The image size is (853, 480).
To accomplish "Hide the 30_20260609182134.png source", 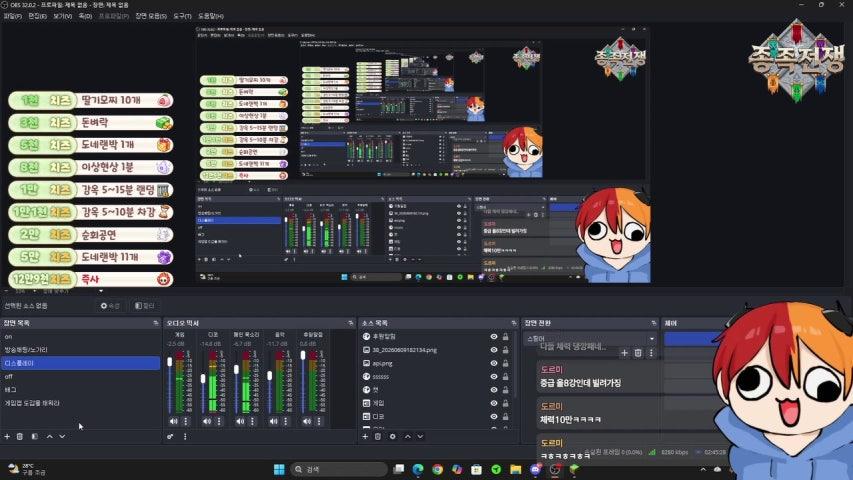I will (x=494, y=350).
